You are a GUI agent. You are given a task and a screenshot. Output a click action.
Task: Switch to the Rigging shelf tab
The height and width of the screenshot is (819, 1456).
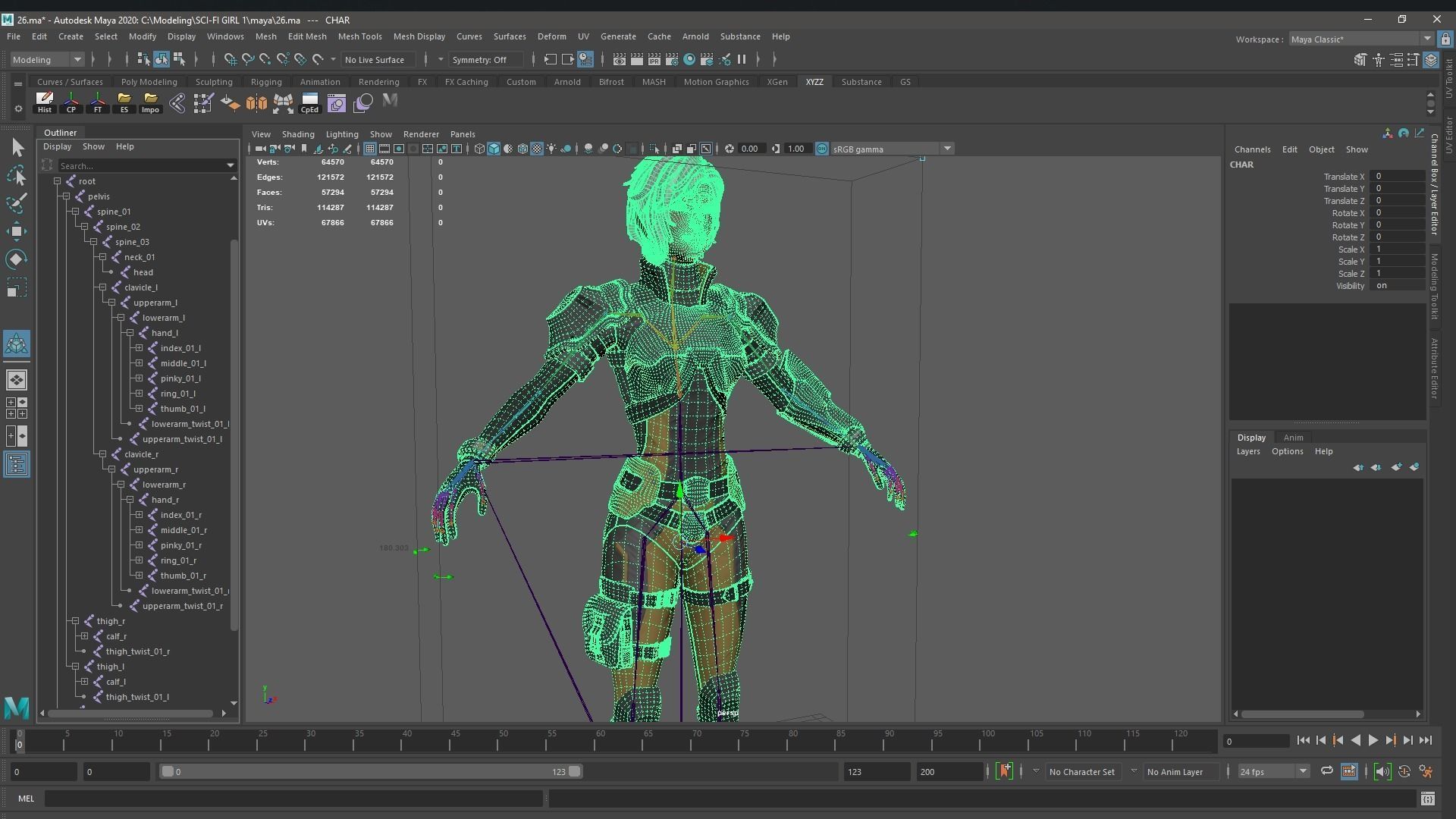[x=266, y=82]
